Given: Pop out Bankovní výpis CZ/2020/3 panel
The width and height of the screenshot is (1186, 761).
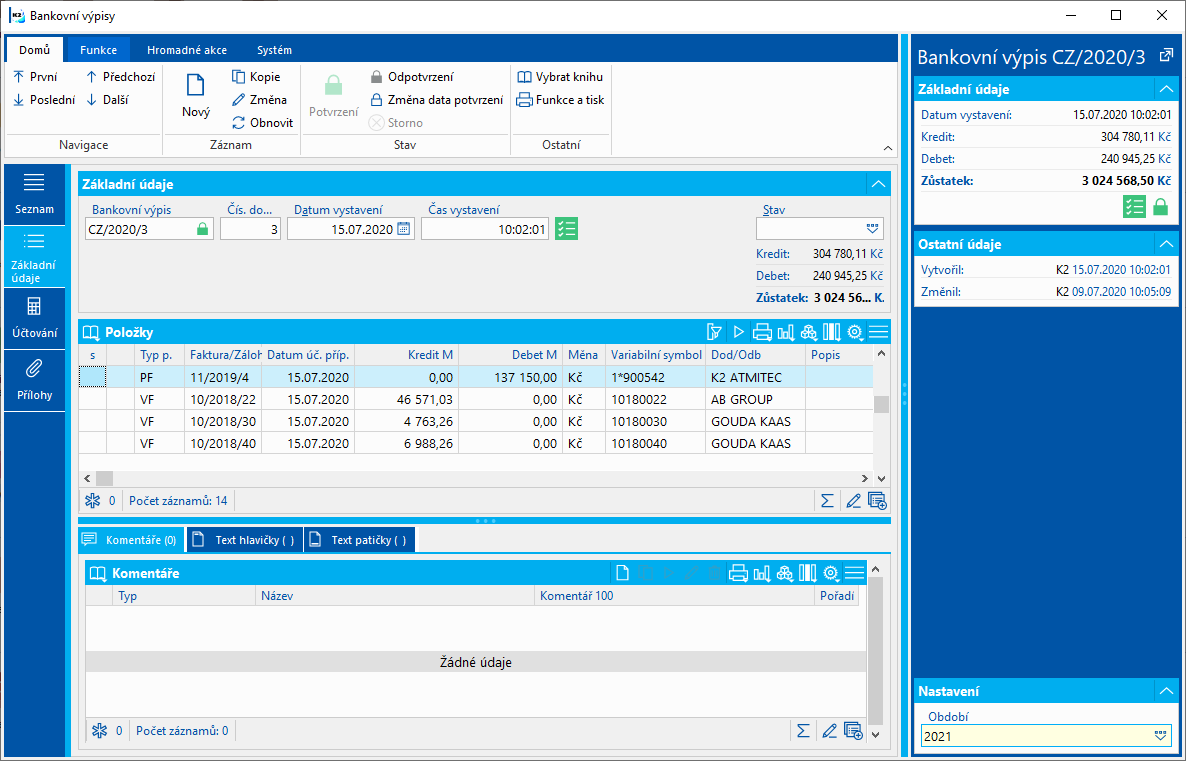Looking at the screenshot, I should pyautogui.click(x=1166, y=55).
